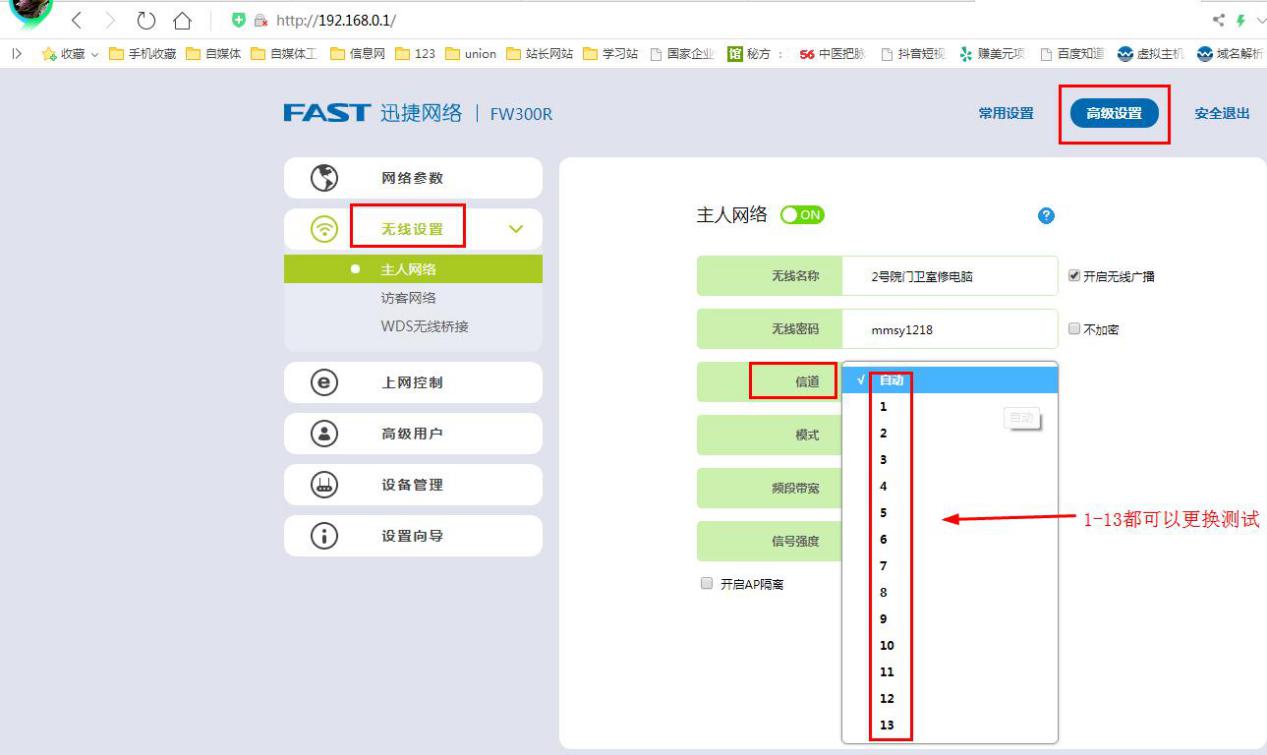
Task: Open the help question-mark icon beside 主人网络
Action: point(1044,216)
